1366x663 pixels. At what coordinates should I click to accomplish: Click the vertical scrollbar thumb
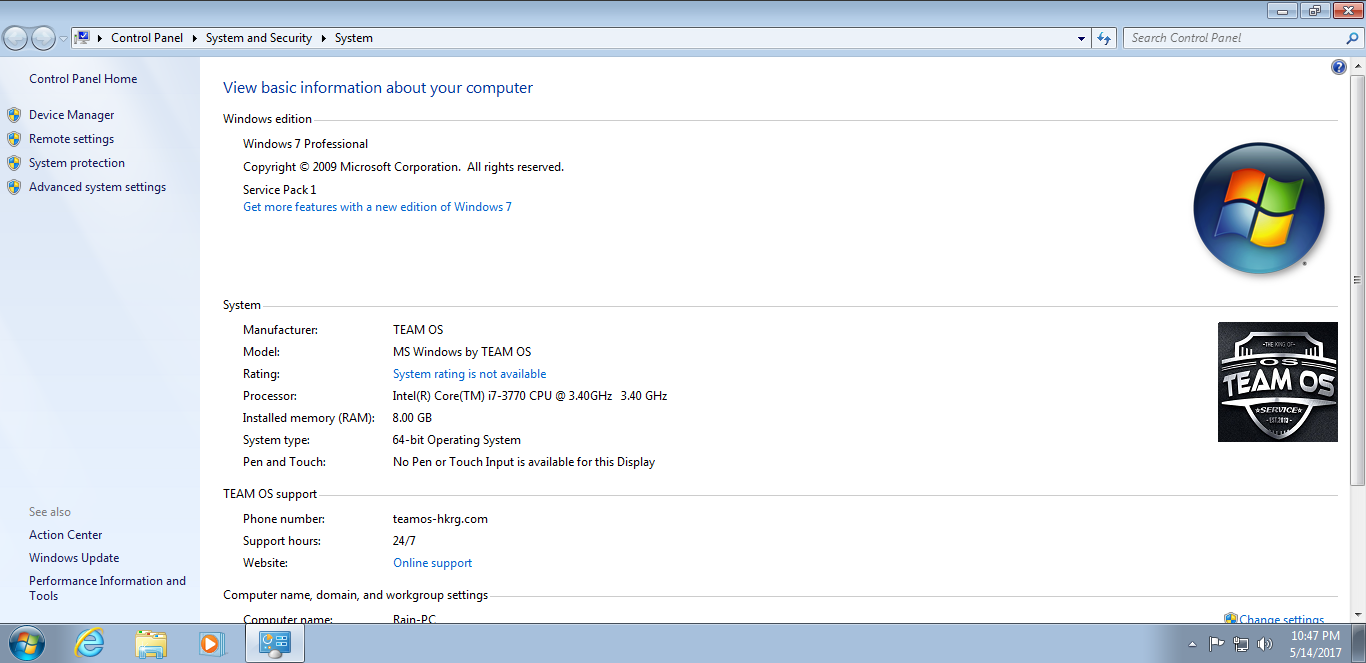coord(1358,280)
